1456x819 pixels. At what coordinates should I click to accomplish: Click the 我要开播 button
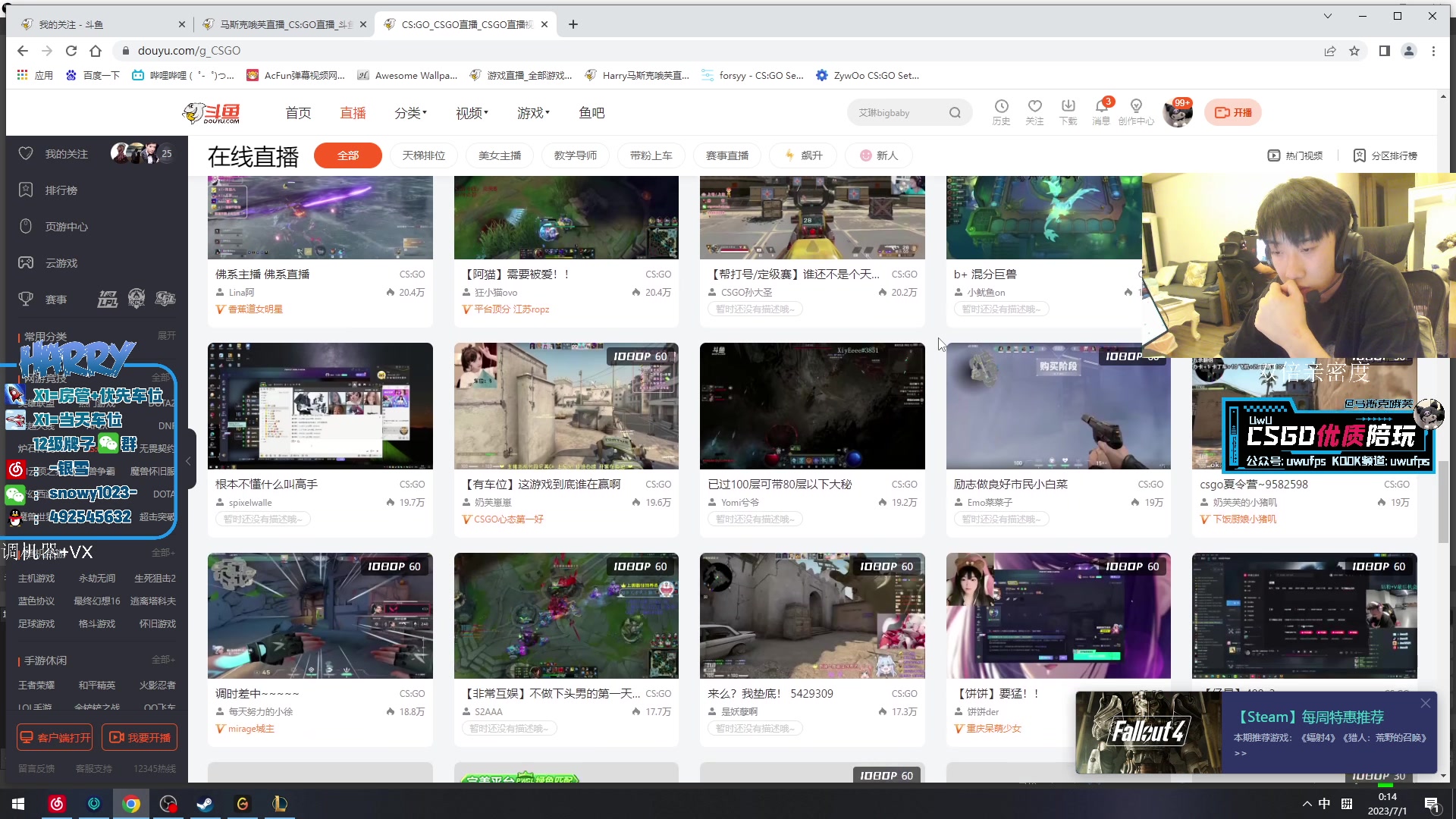tap(140, 737)
